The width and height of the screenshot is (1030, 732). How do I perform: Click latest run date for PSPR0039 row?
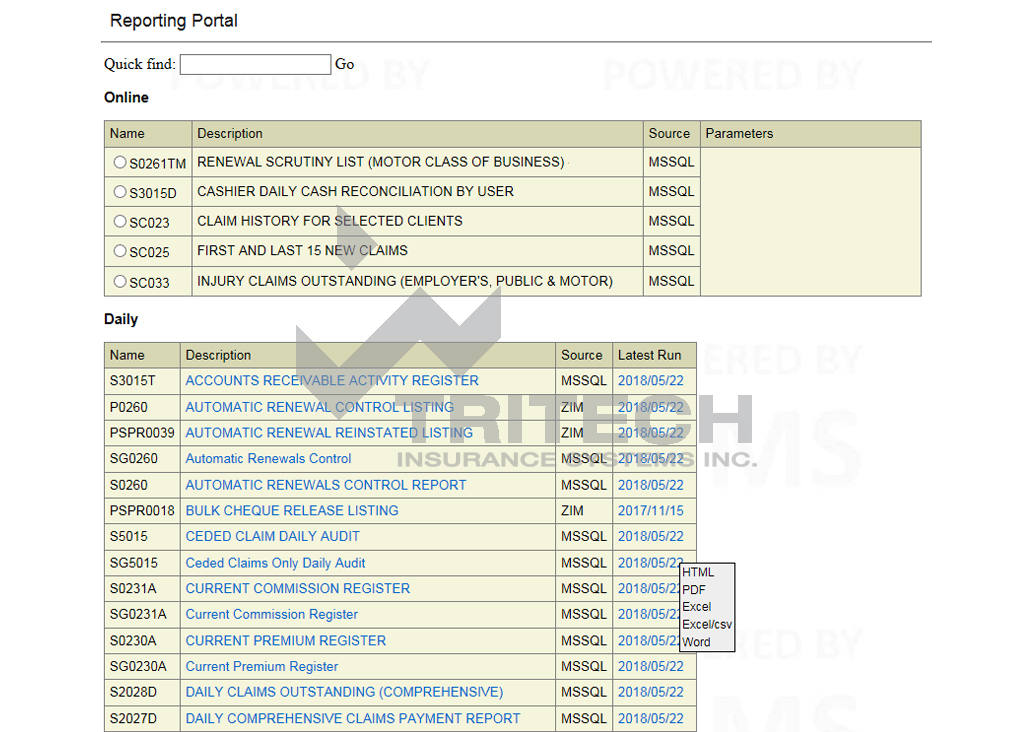(x=650, y=432)
